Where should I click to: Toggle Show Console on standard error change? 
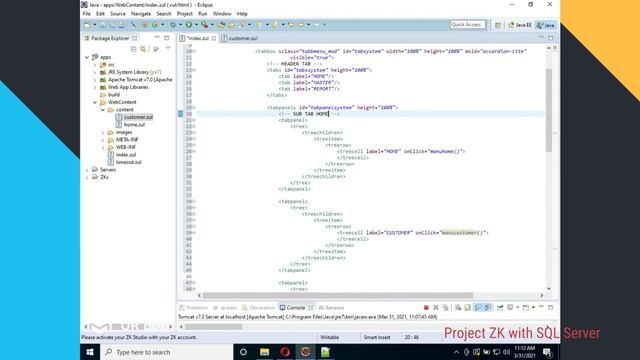487,307
